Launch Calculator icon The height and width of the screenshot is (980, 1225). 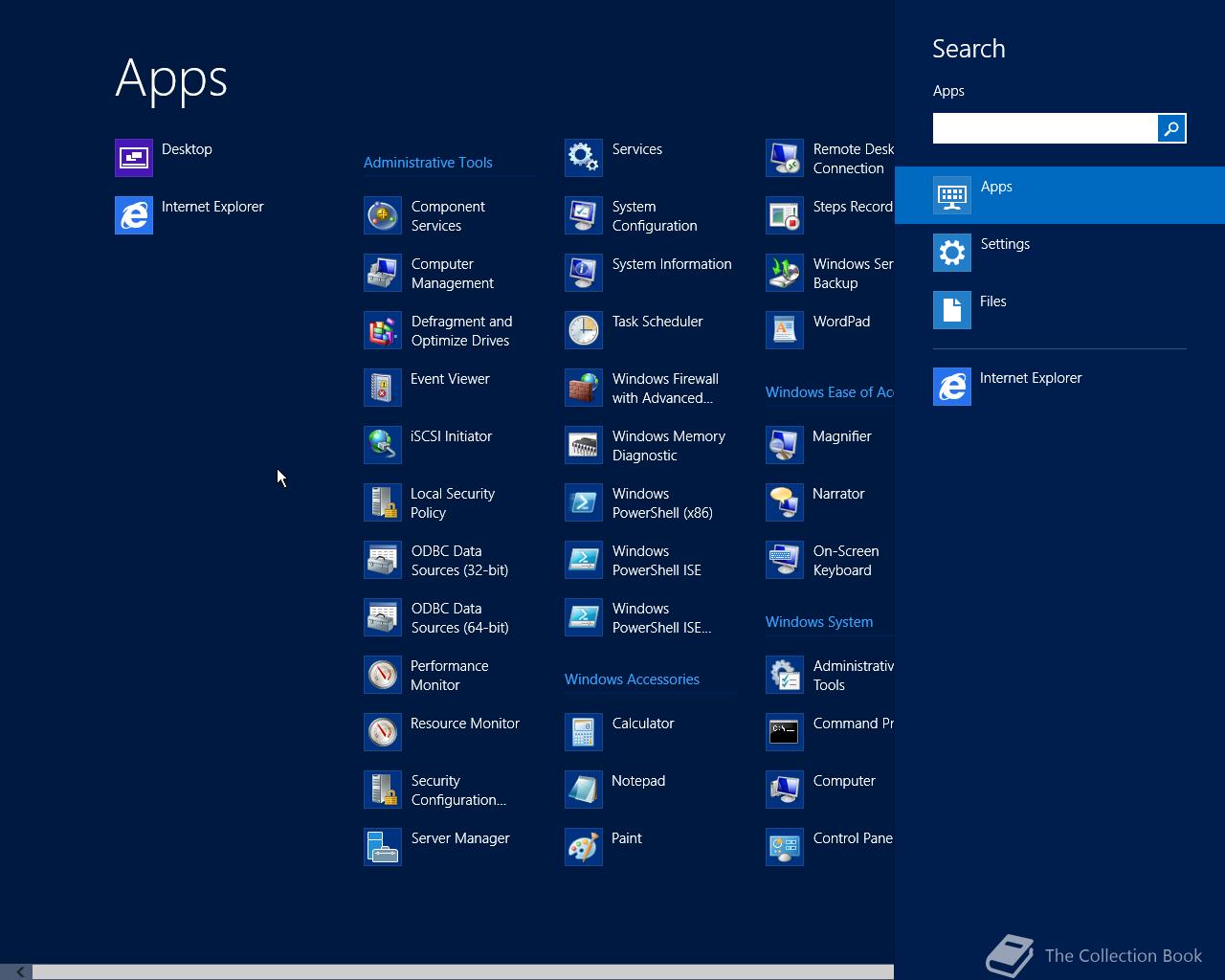584,732
